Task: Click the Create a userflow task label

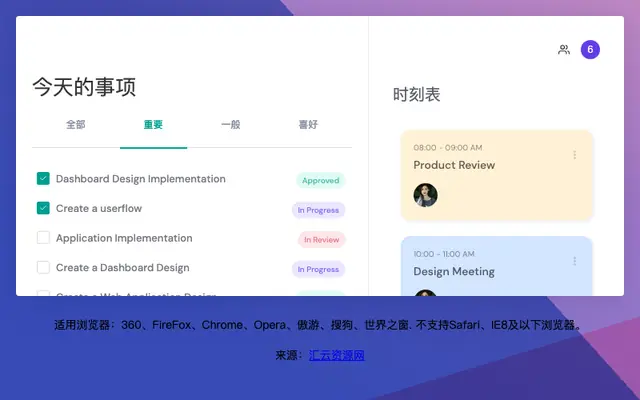Action: click(x=99, y=209)
